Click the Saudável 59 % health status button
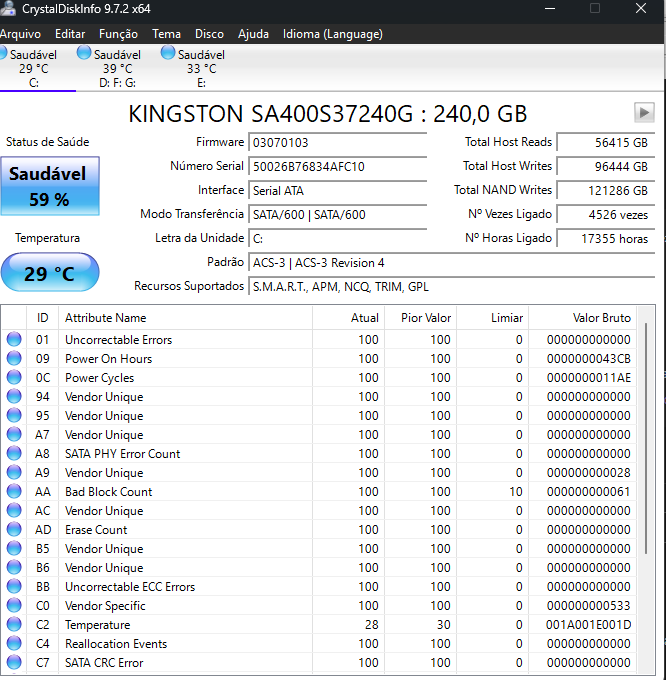The image size is (666, 680). coord(50,186)
